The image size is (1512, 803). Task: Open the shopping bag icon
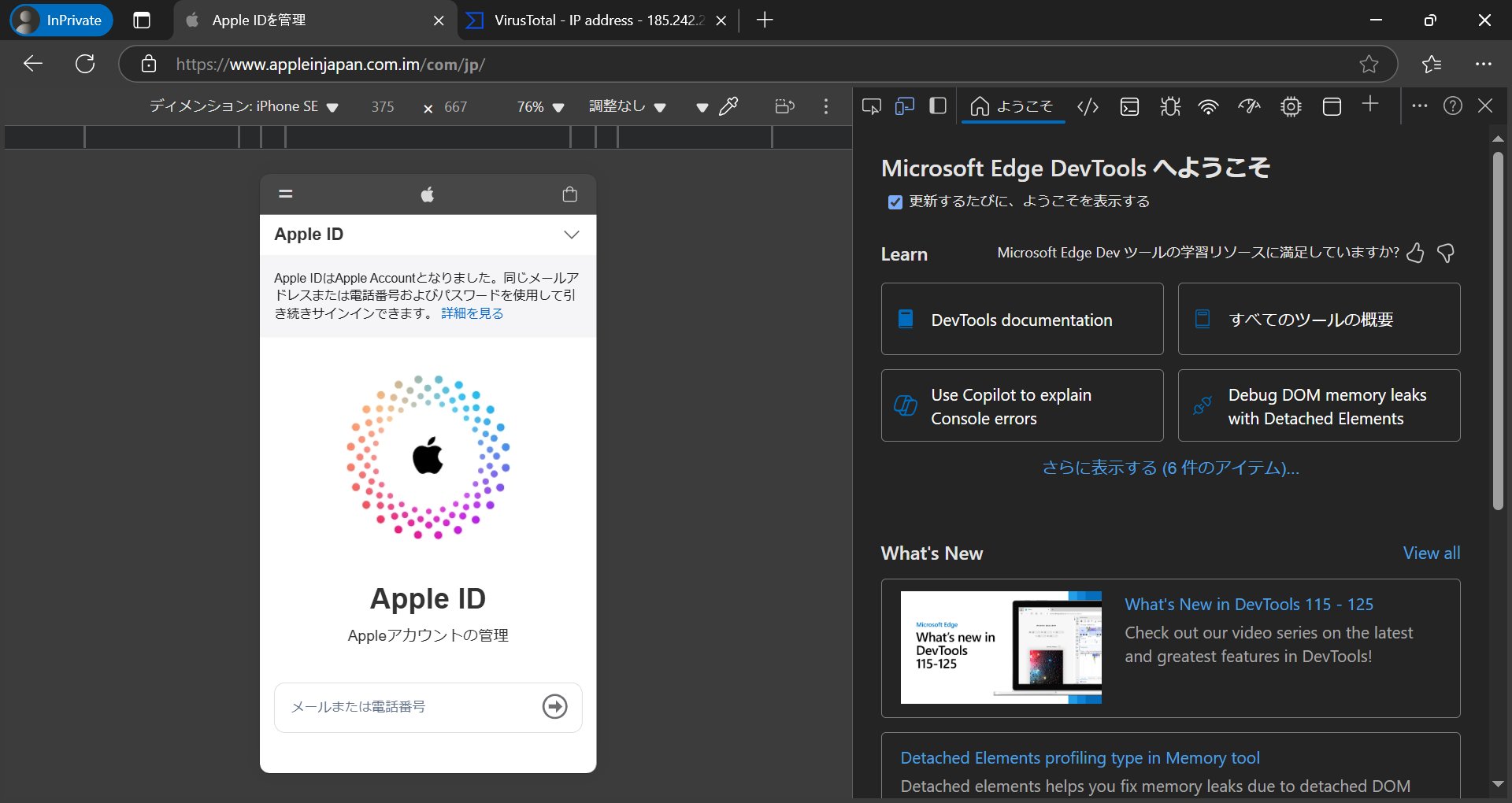pyautogui.click(x=570, y=194)
